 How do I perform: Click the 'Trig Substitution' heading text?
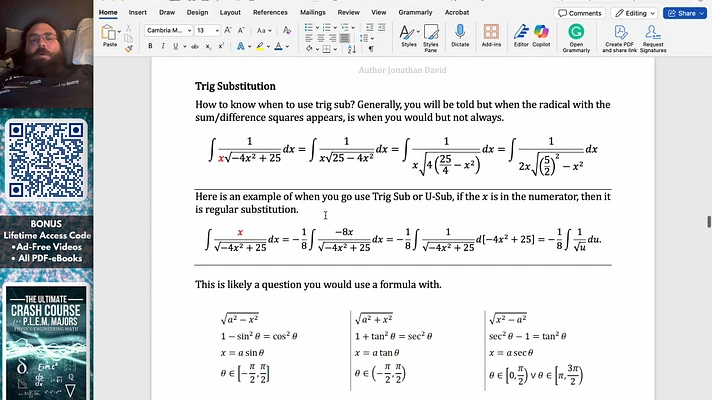point(235,86)
